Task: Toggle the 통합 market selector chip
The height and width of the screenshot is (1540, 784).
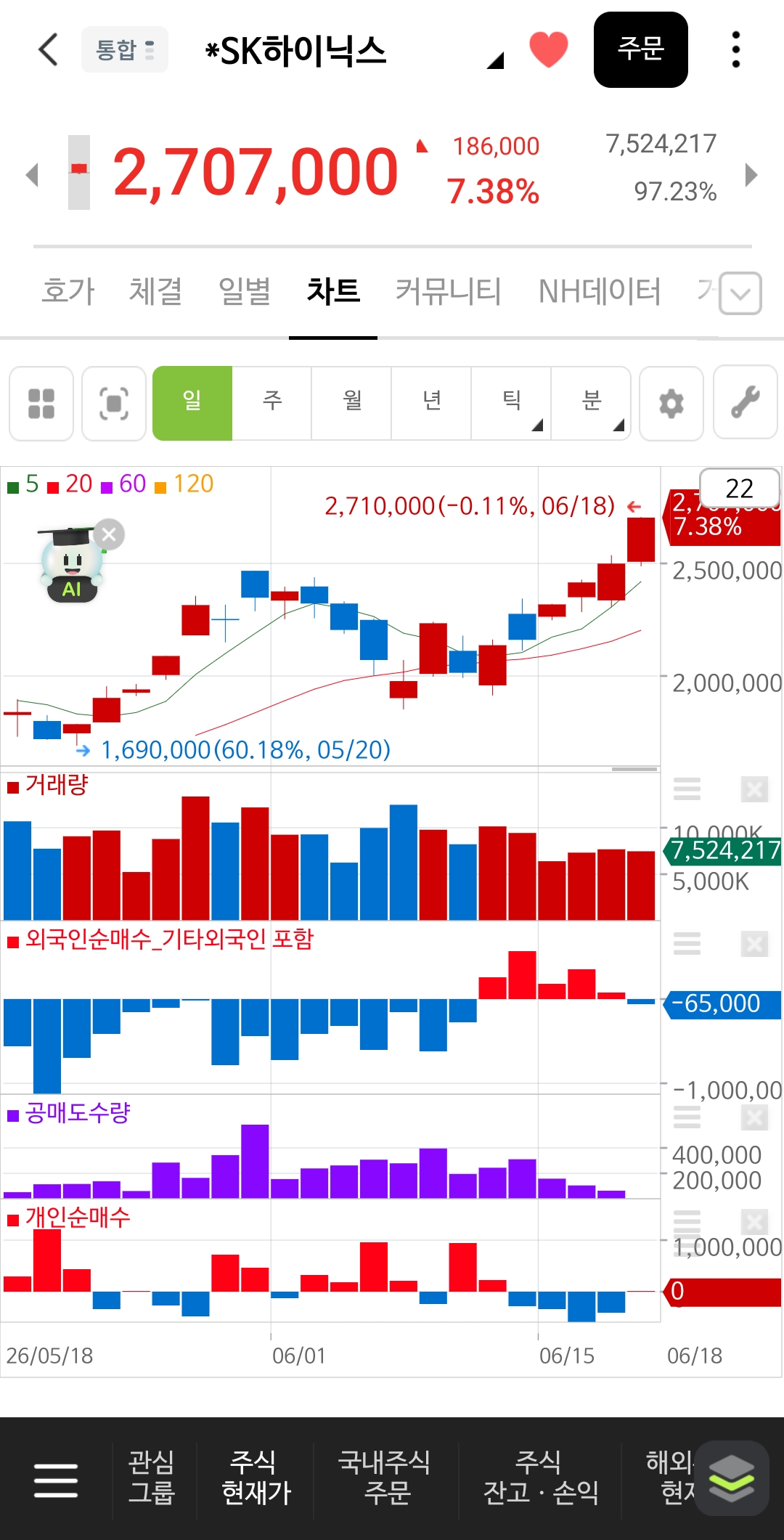Action: 125,49
